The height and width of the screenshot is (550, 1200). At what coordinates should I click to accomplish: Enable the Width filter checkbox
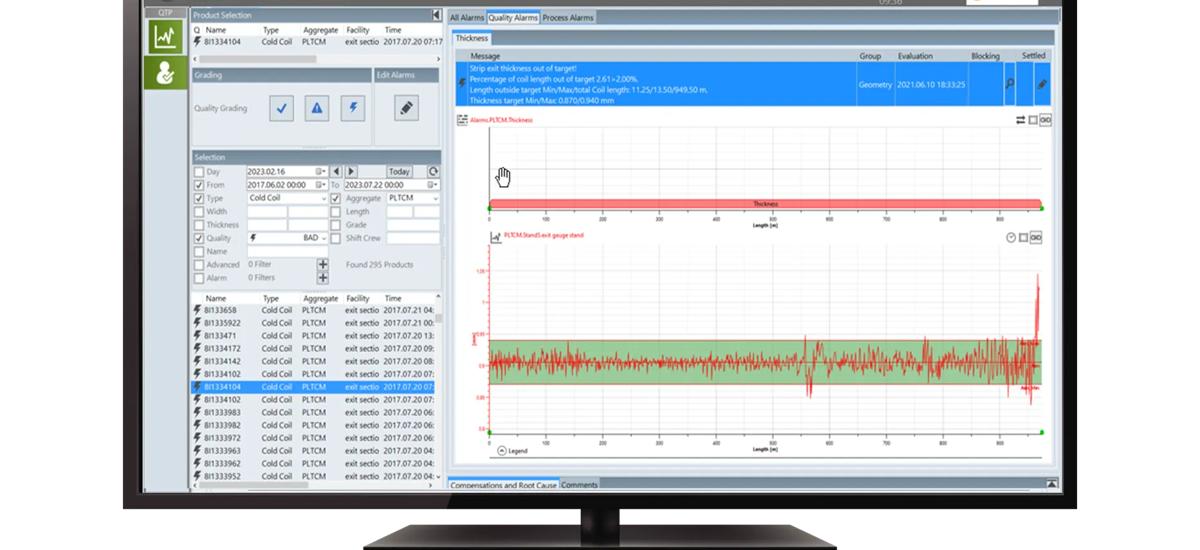click(198, 212)
